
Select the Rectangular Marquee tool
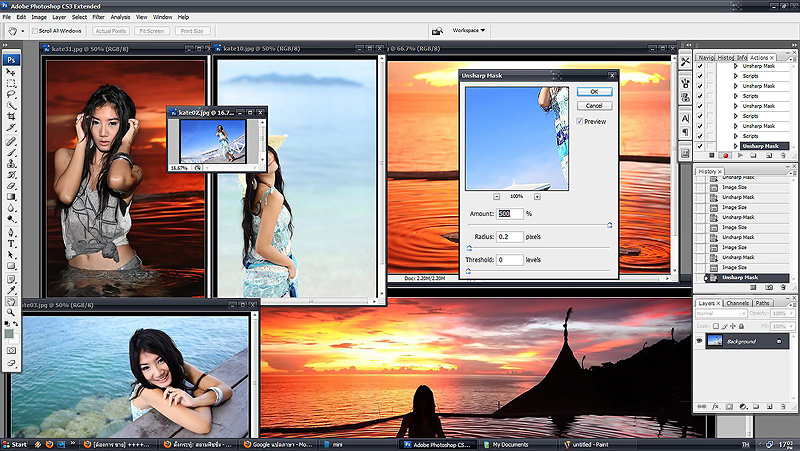(11, 84)
